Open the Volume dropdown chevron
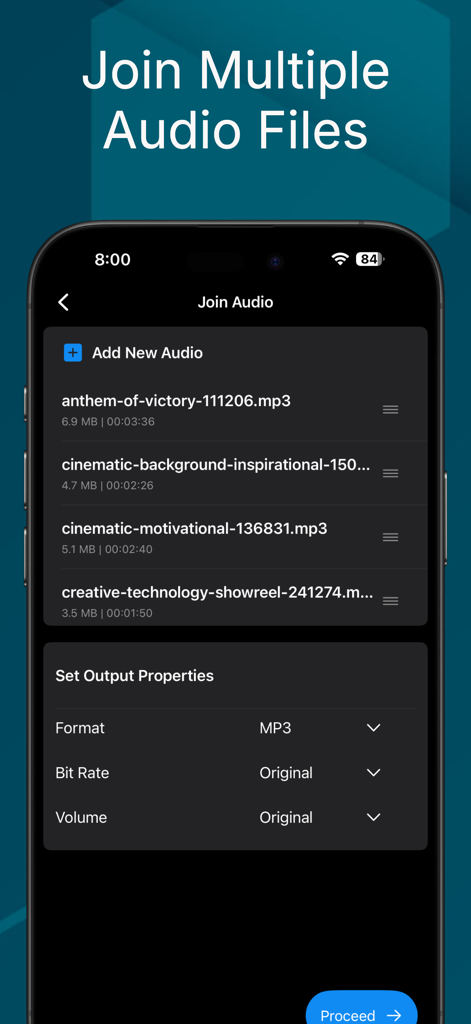The height and width of the screenshot is (1024, 471). (x=374, y=817)
